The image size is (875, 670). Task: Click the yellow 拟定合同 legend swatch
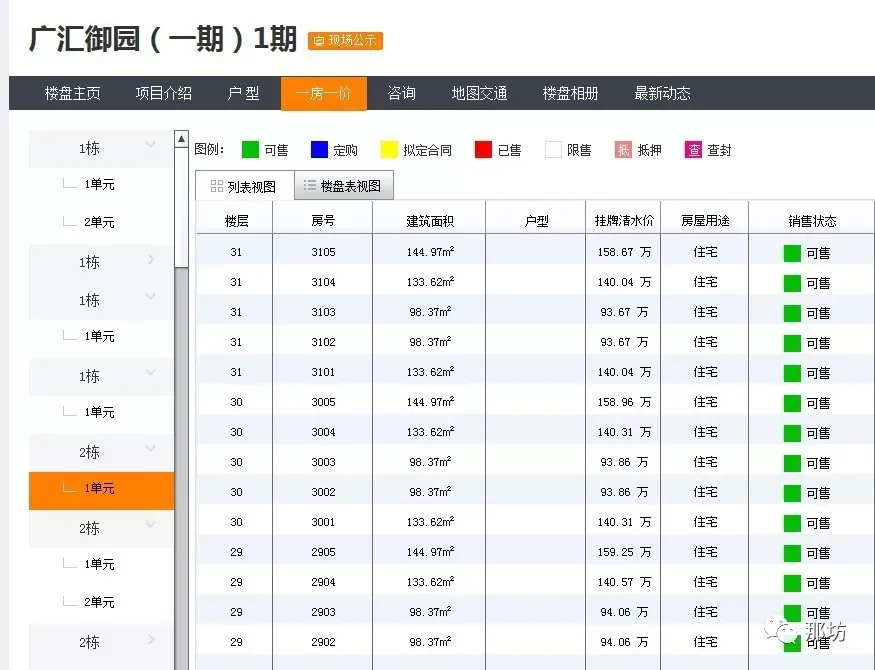tap(388, 150)
